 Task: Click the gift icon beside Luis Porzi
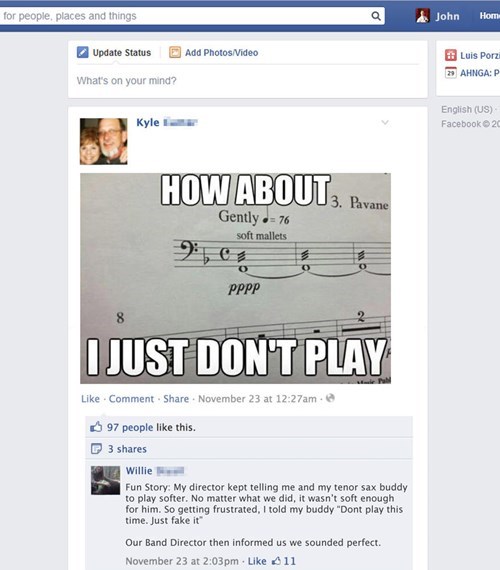[451, 55]
